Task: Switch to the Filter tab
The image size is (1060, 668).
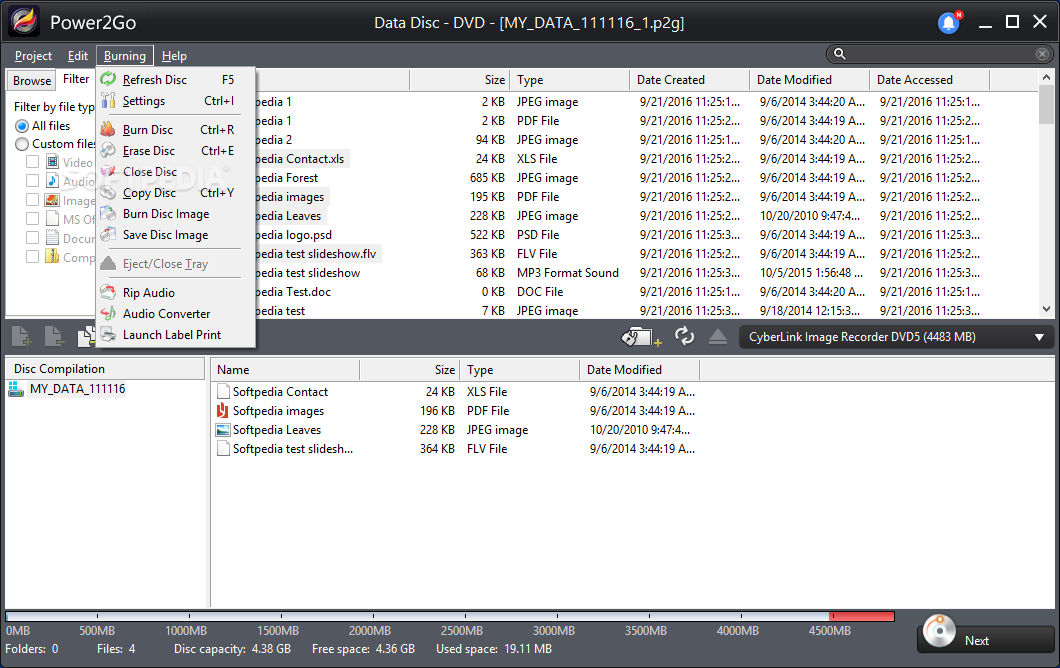Action: point(76,79)
